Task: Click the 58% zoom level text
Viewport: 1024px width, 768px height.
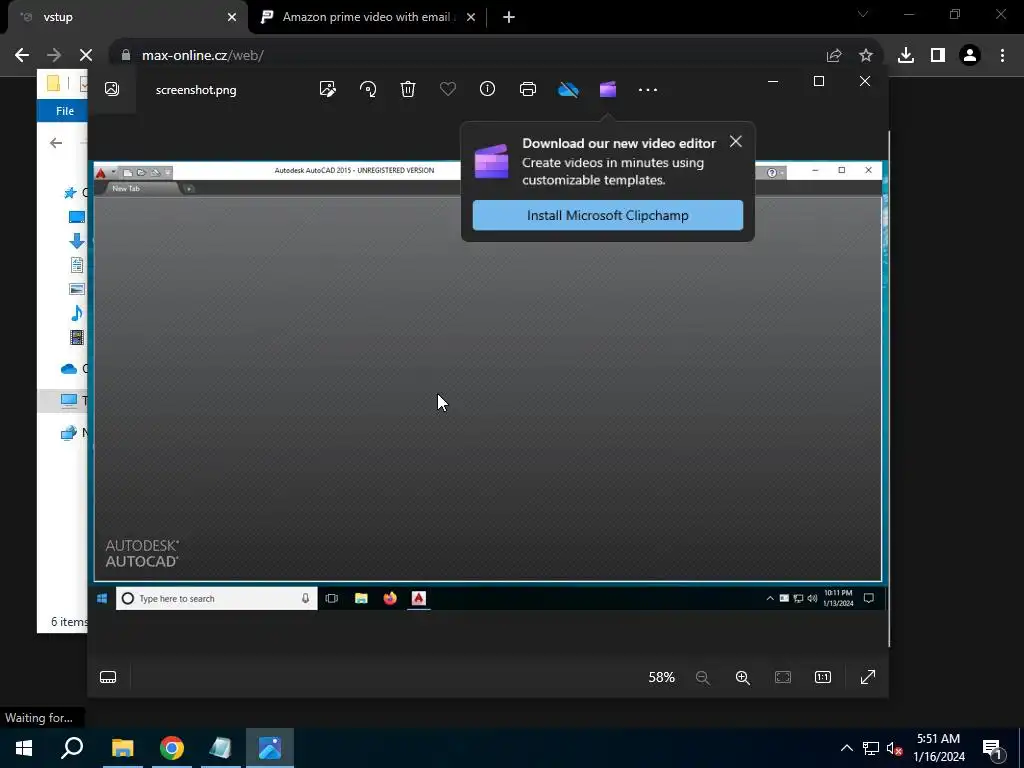Action: (662, 677)
